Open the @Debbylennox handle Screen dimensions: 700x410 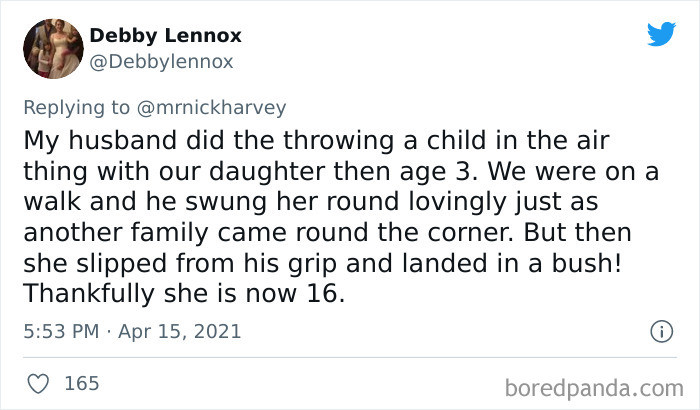coord(161,62)
